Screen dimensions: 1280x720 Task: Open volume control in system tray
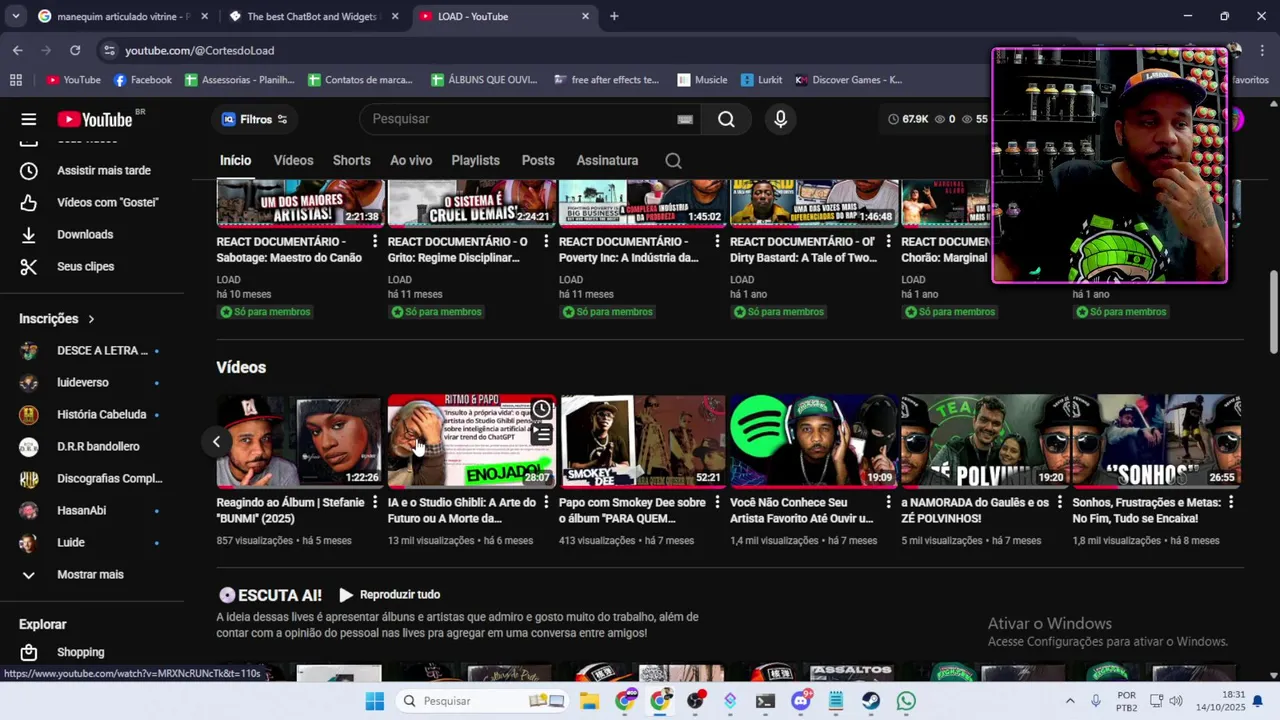(1176, 701)
